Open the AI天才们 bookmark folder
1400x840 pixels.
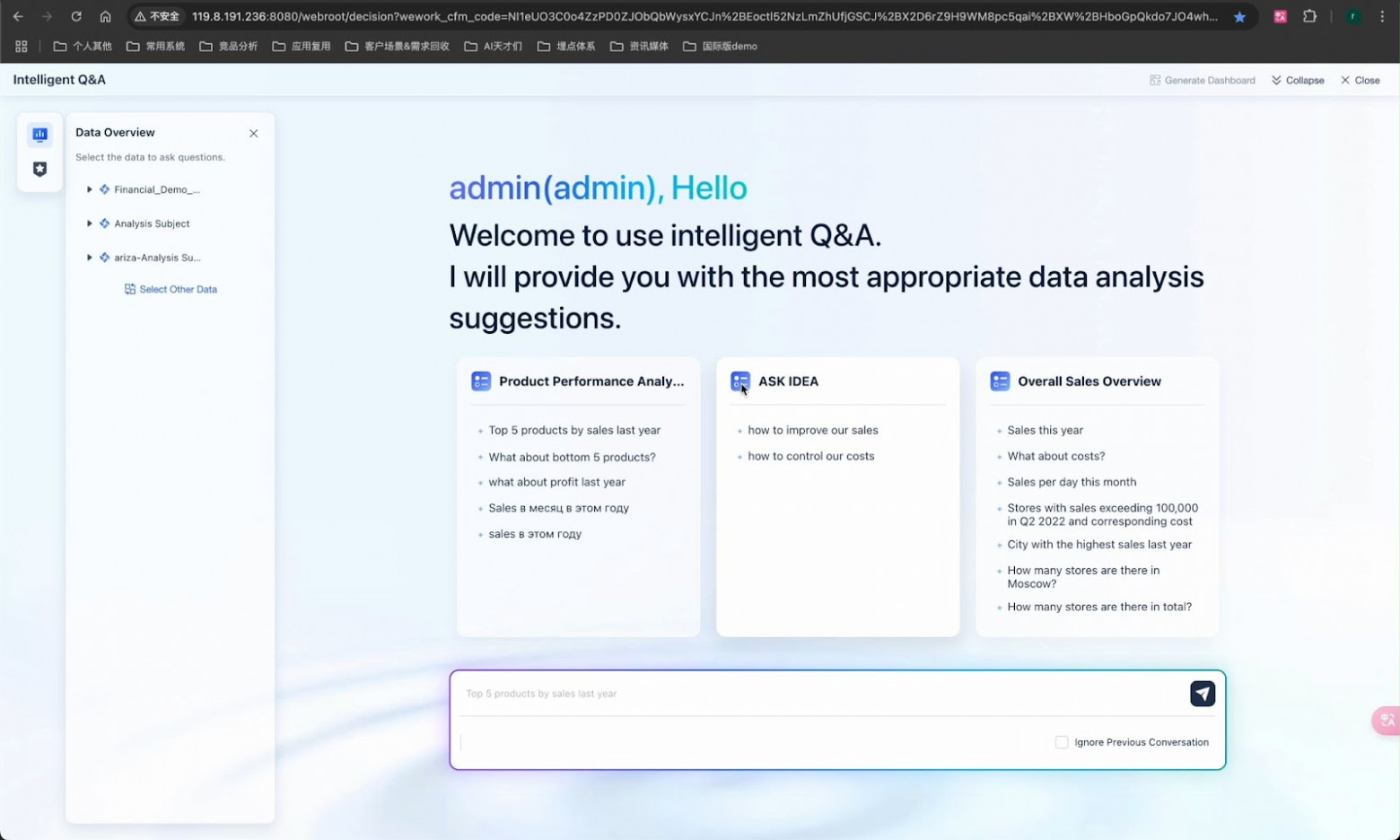click(493, 47)
